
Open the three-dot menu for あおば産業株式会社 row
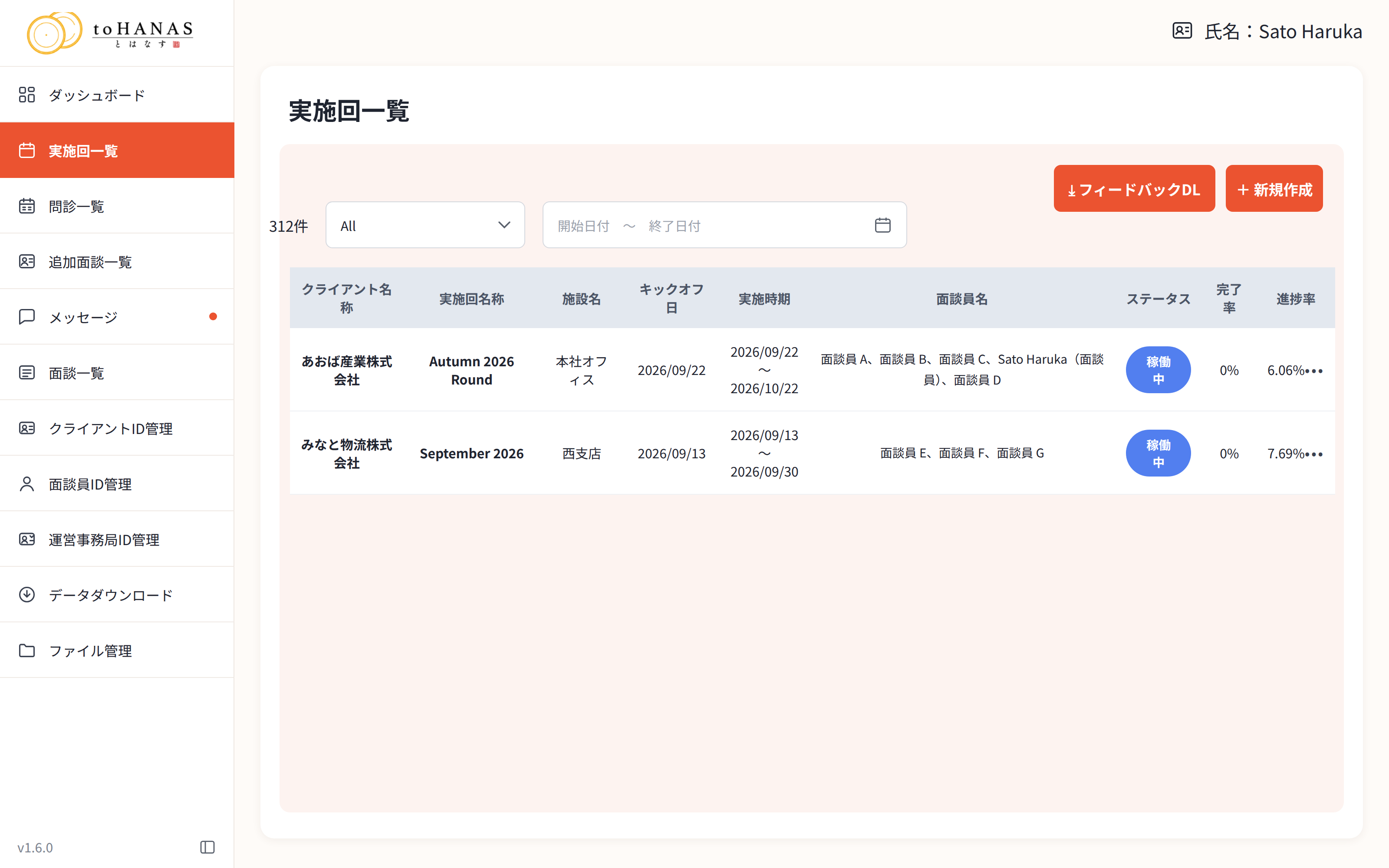(1314, 371)
